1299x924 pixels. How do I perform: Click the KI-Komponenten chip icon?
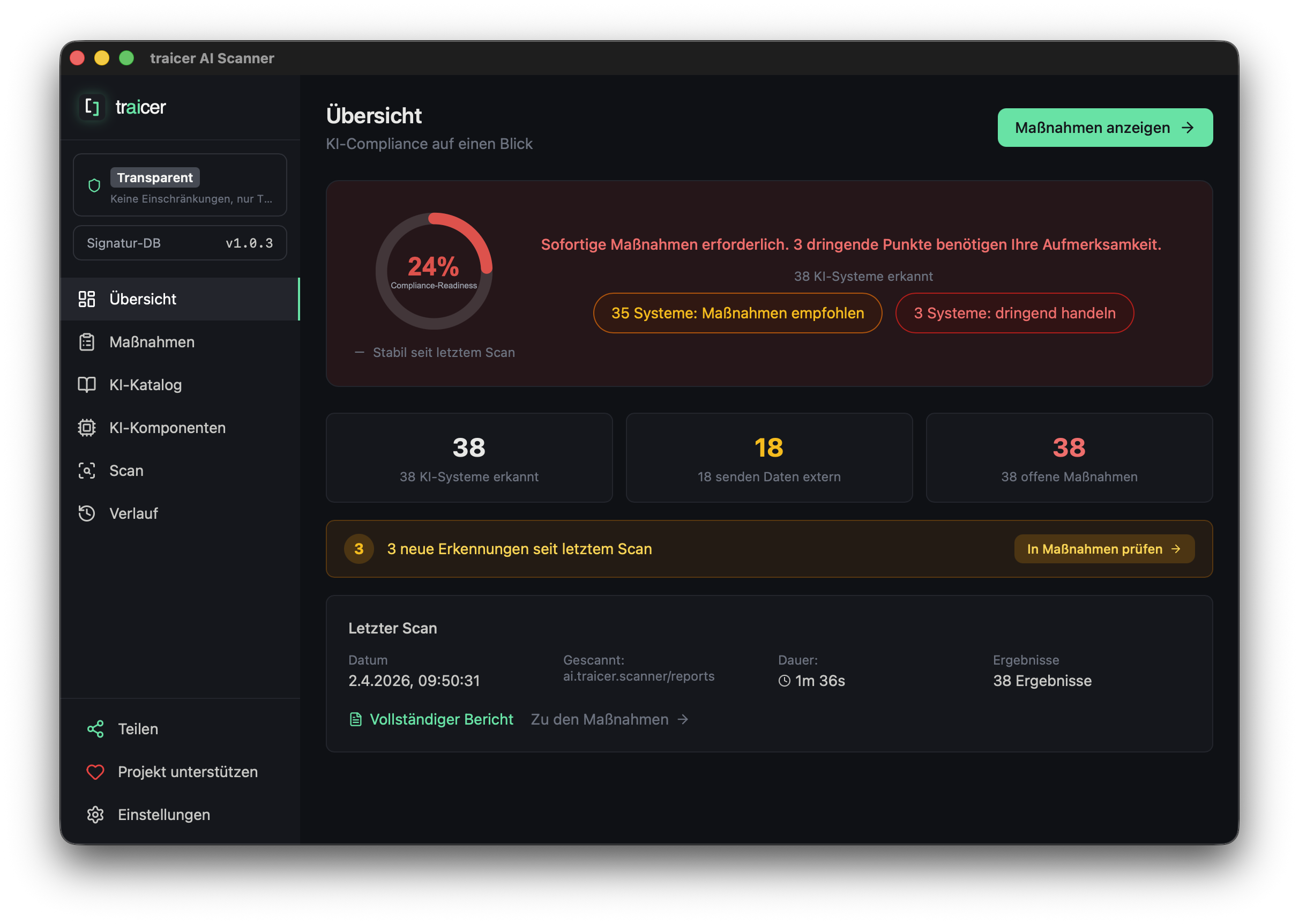[86, 427]
